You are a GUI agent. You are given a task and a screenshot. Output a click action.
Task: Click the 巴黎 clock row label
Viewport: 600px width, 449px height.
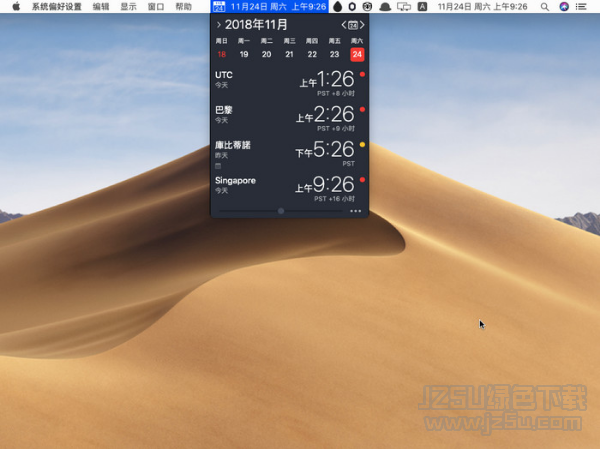(x=224, y=110)
